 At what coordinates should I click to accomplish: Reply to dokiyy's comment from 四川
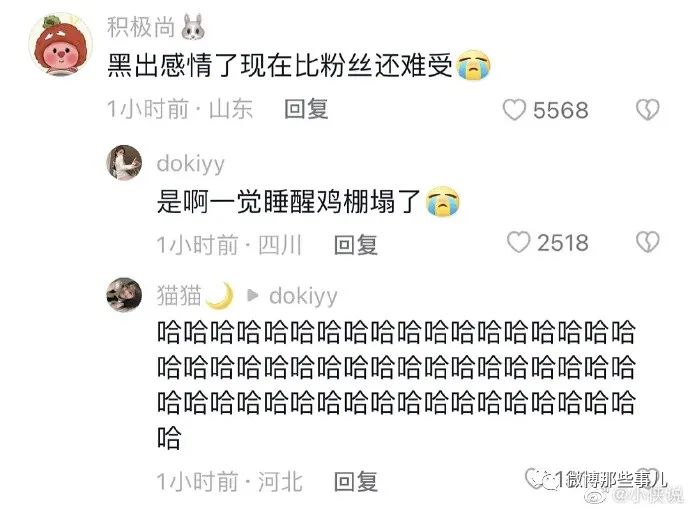(x=356, y=245)
